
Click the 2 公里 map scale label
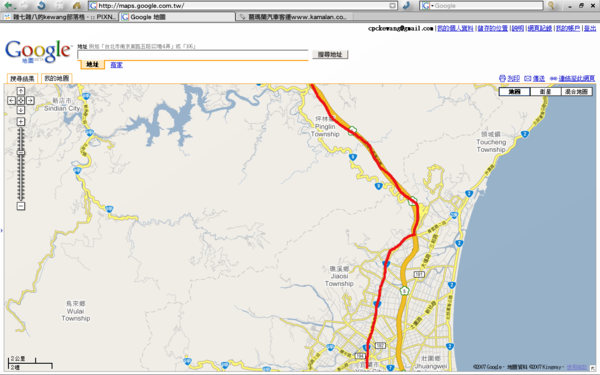point(18,359)
